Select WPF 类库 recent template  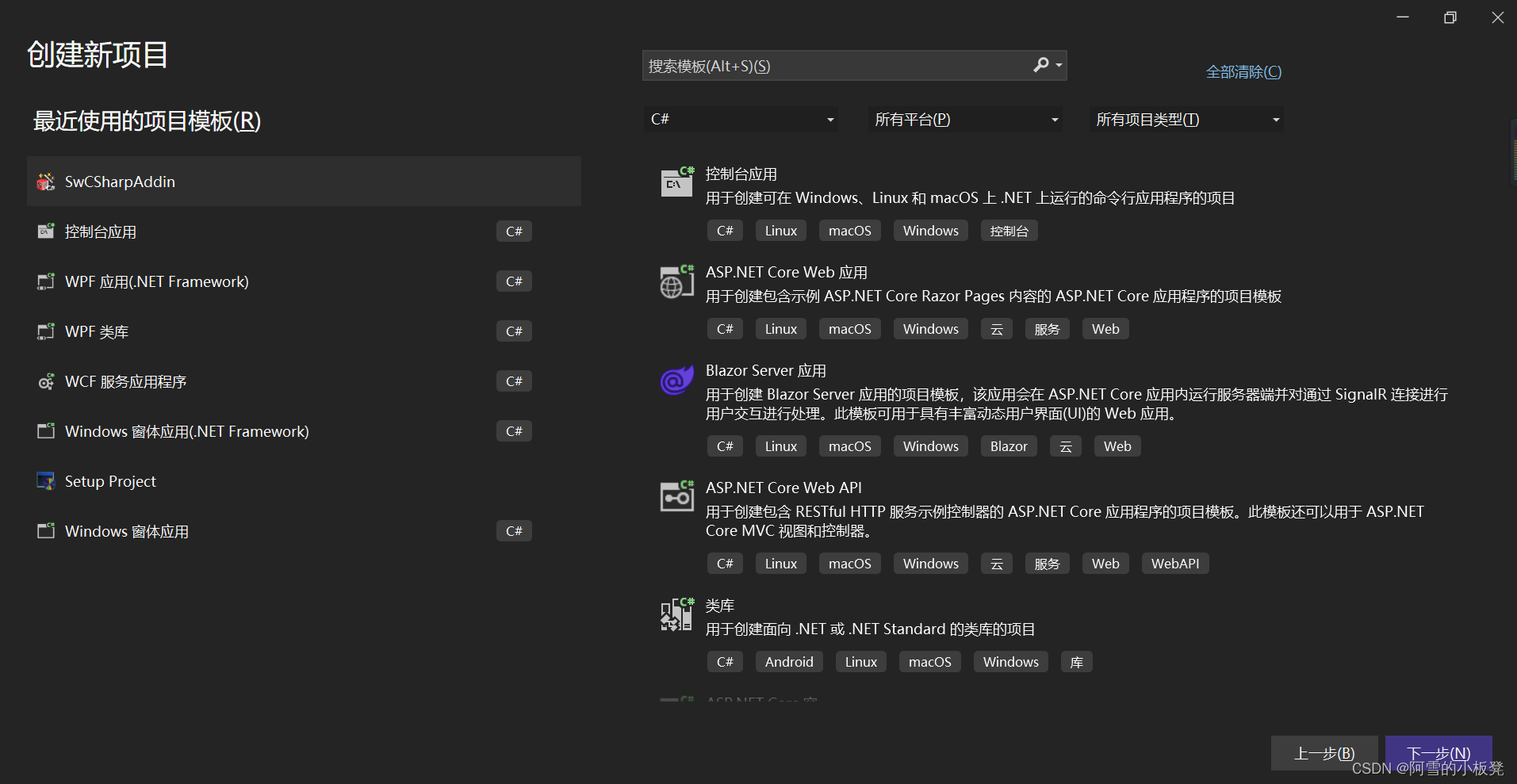(305, 331)
